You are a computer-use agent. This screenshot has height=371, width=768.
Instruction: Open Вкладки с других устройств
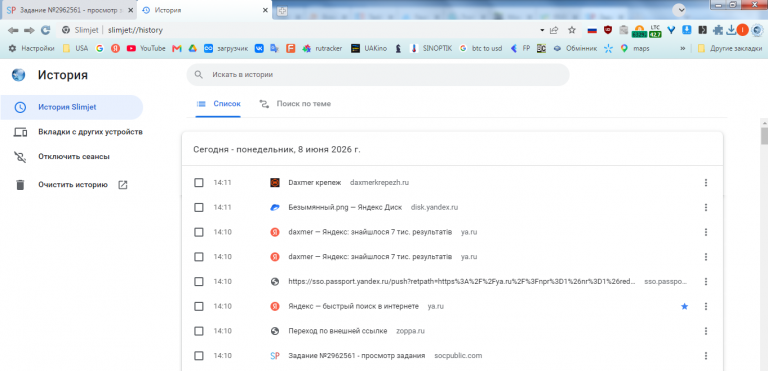tap(78, 132)
